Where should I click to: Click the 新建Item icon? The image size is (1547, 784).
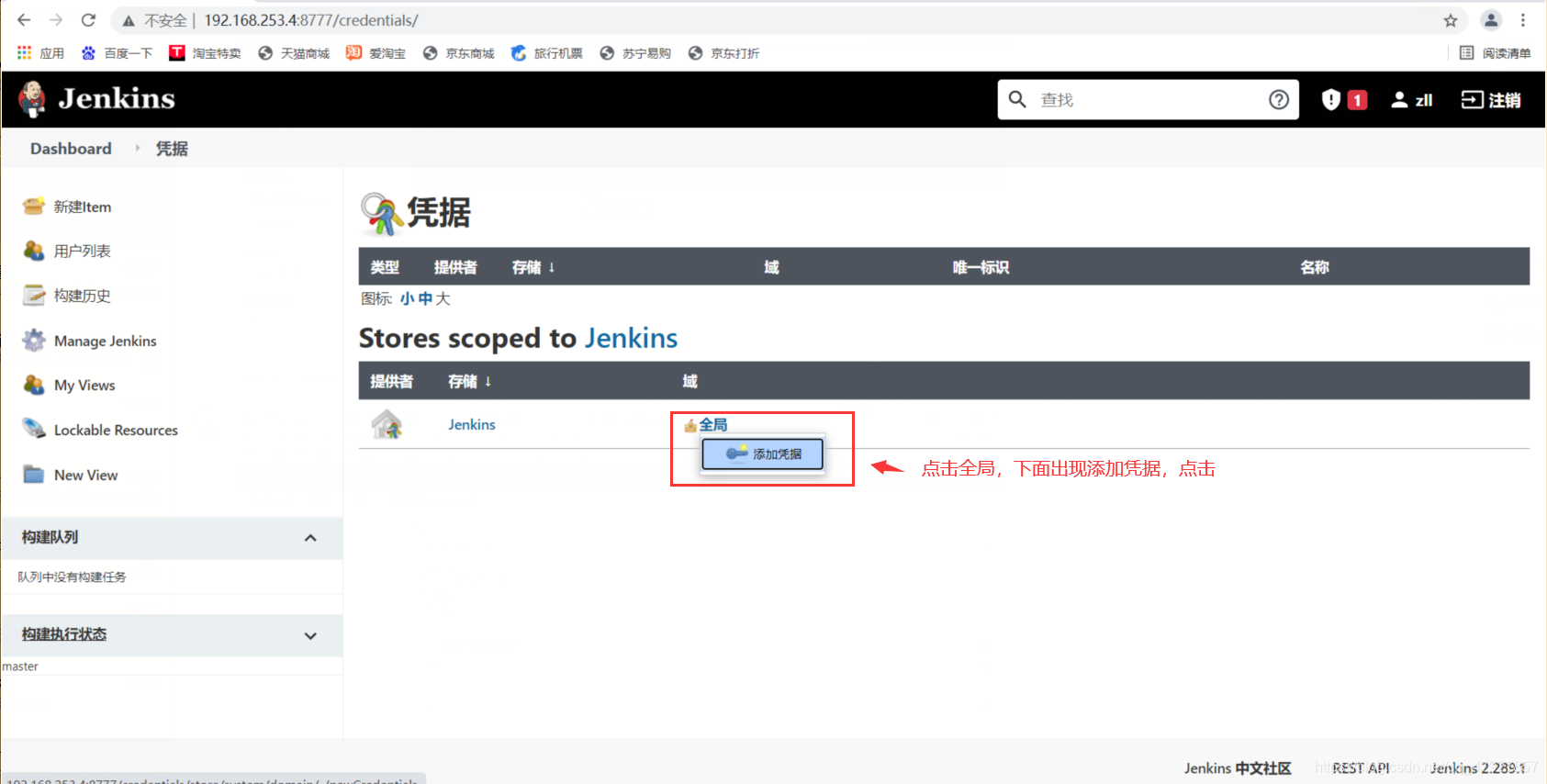(x=34, y=207)
